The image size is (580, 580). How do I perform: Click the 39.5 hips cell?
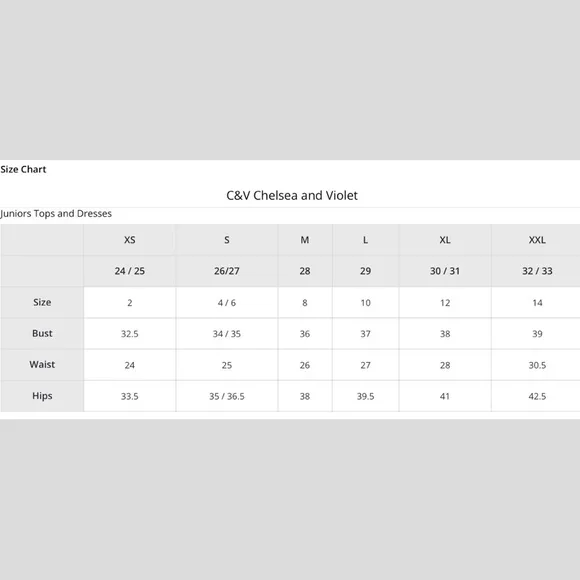tap(365, 396)
